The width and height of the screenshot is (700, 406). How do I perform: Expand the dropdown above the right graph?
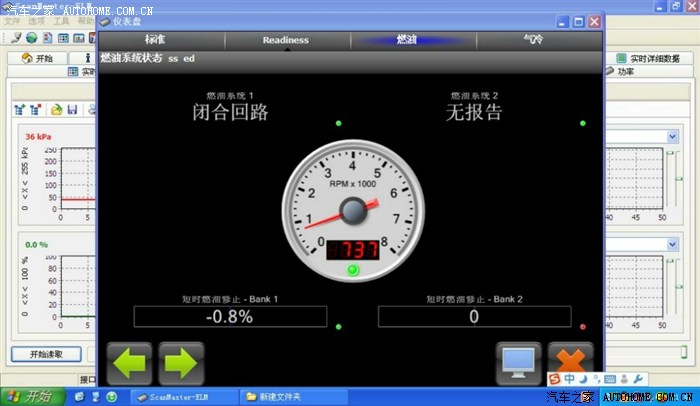click(672, 136)
